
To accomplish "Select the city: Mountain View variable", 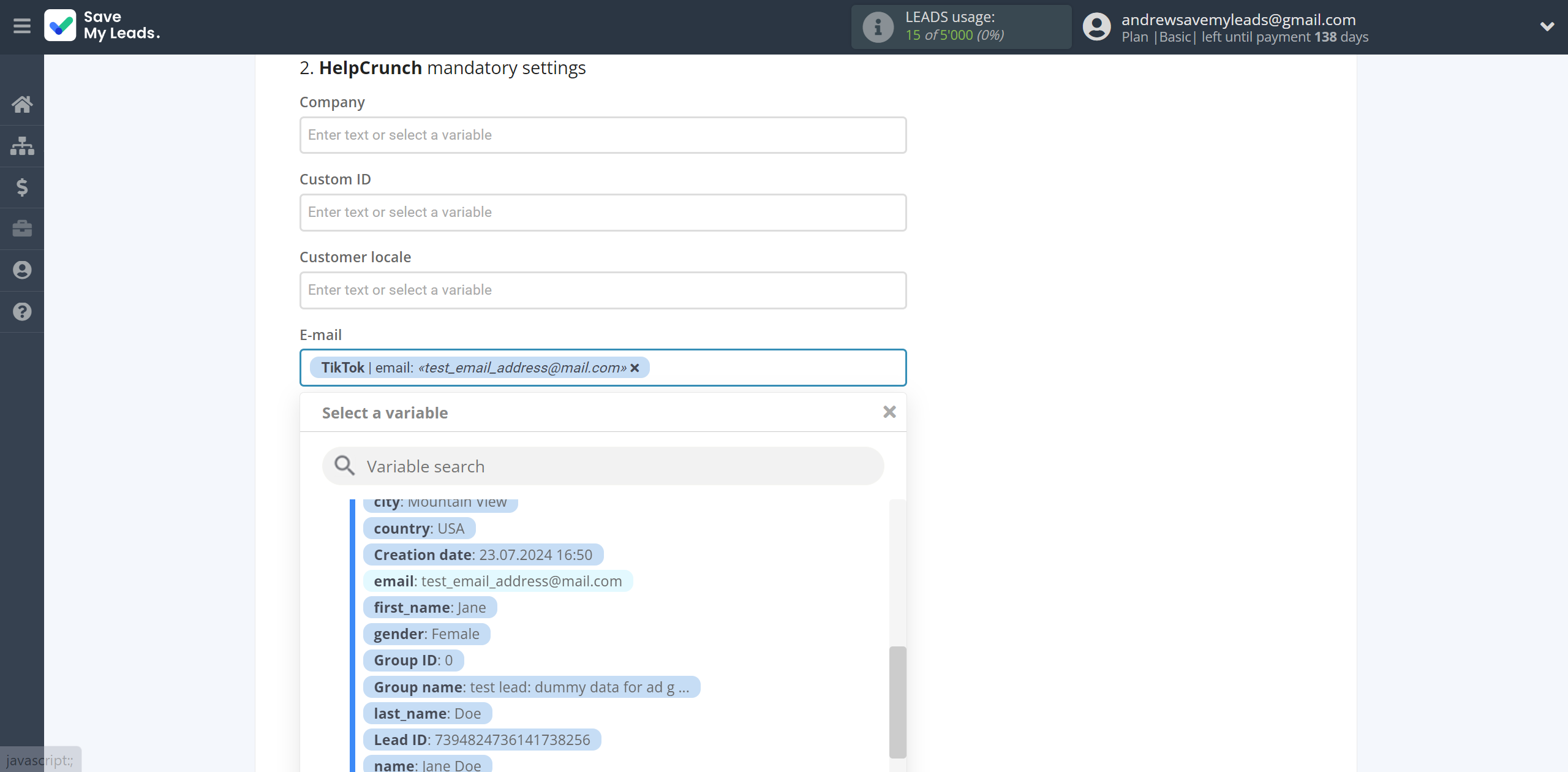I will (440, 505).
